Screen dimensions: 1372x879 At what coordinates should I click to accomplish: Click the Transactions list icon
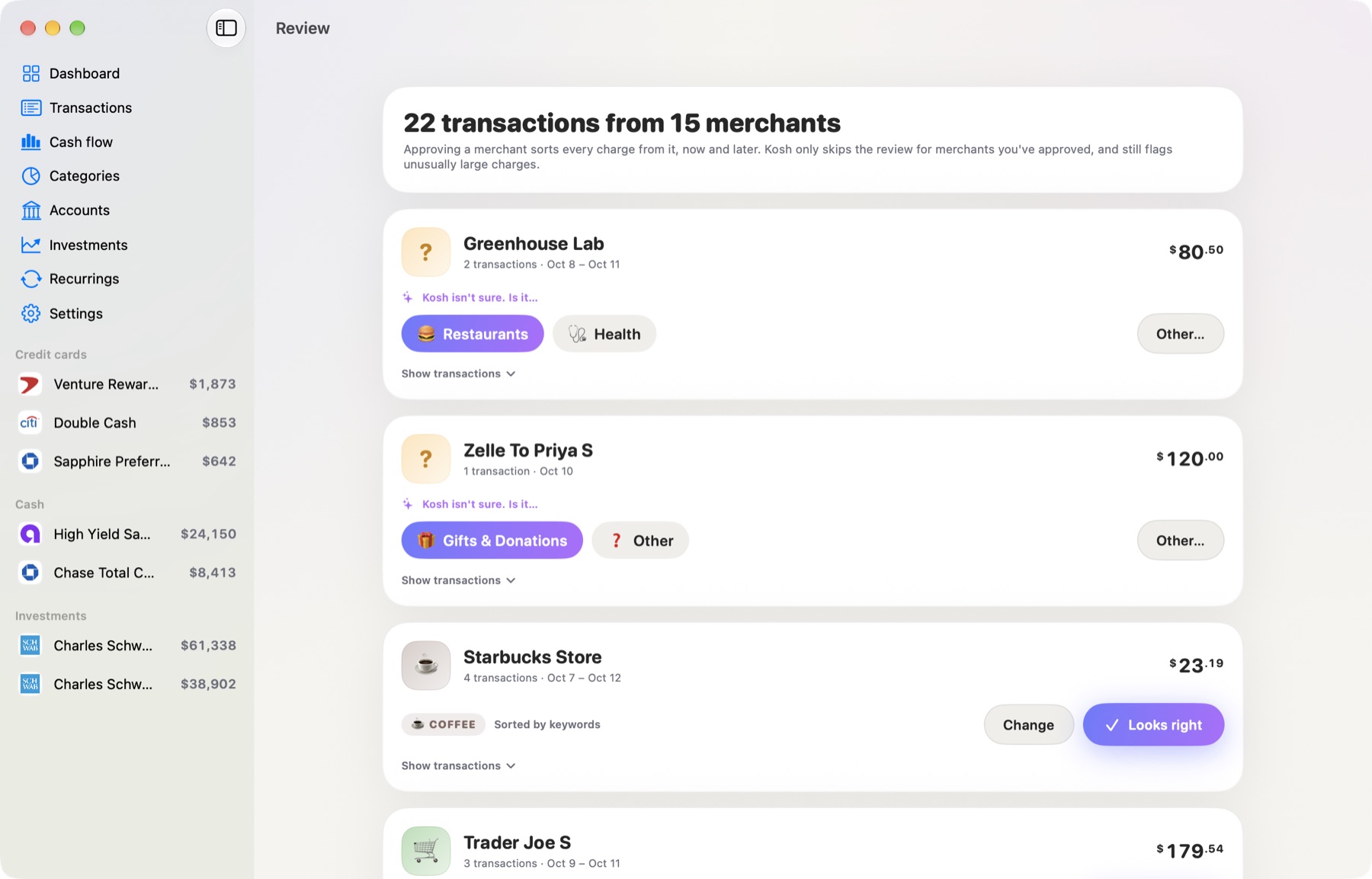(x=31, y=107)
